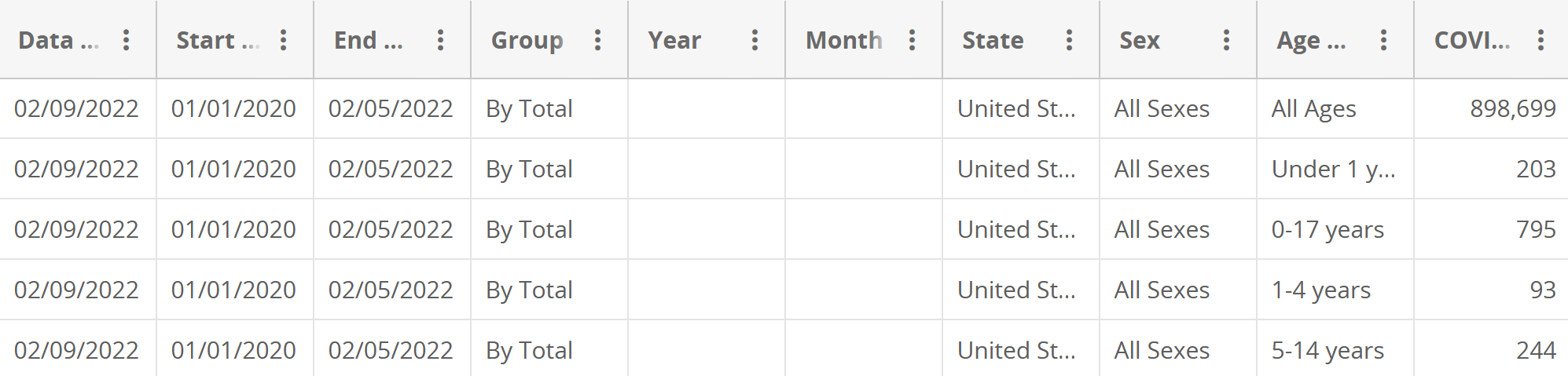
Task: Sort by the State column header
Action: [993, 40]
